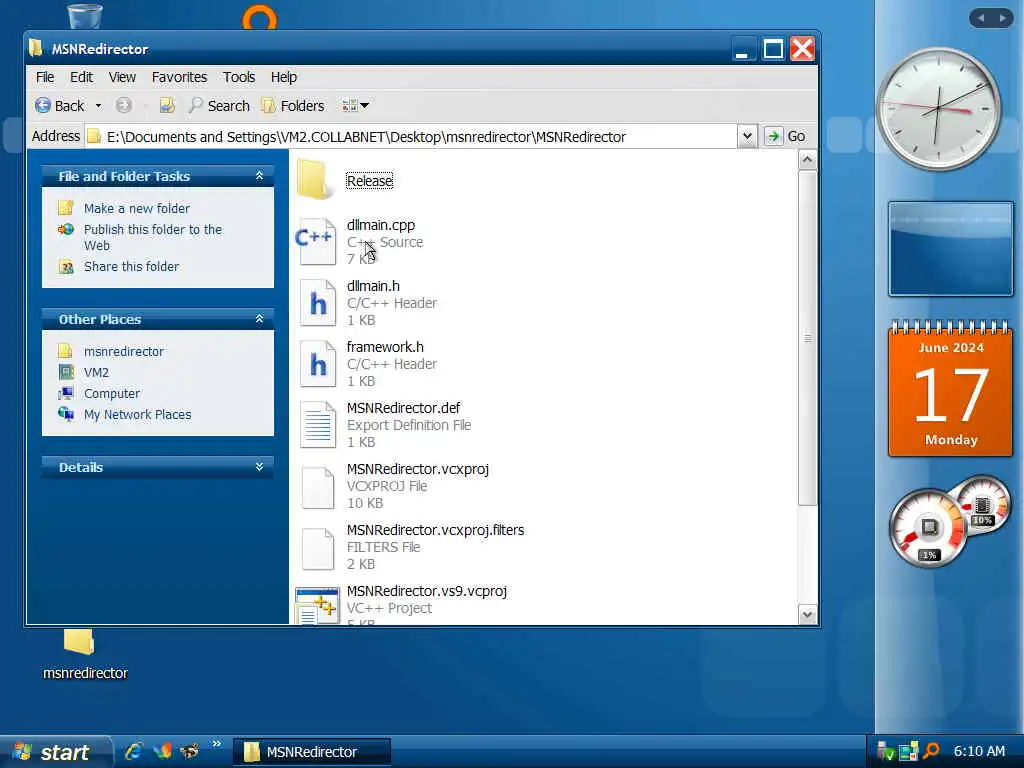
Task: Click the Share this folder icon
Action: pyautogui.click(x=65, y=266)
